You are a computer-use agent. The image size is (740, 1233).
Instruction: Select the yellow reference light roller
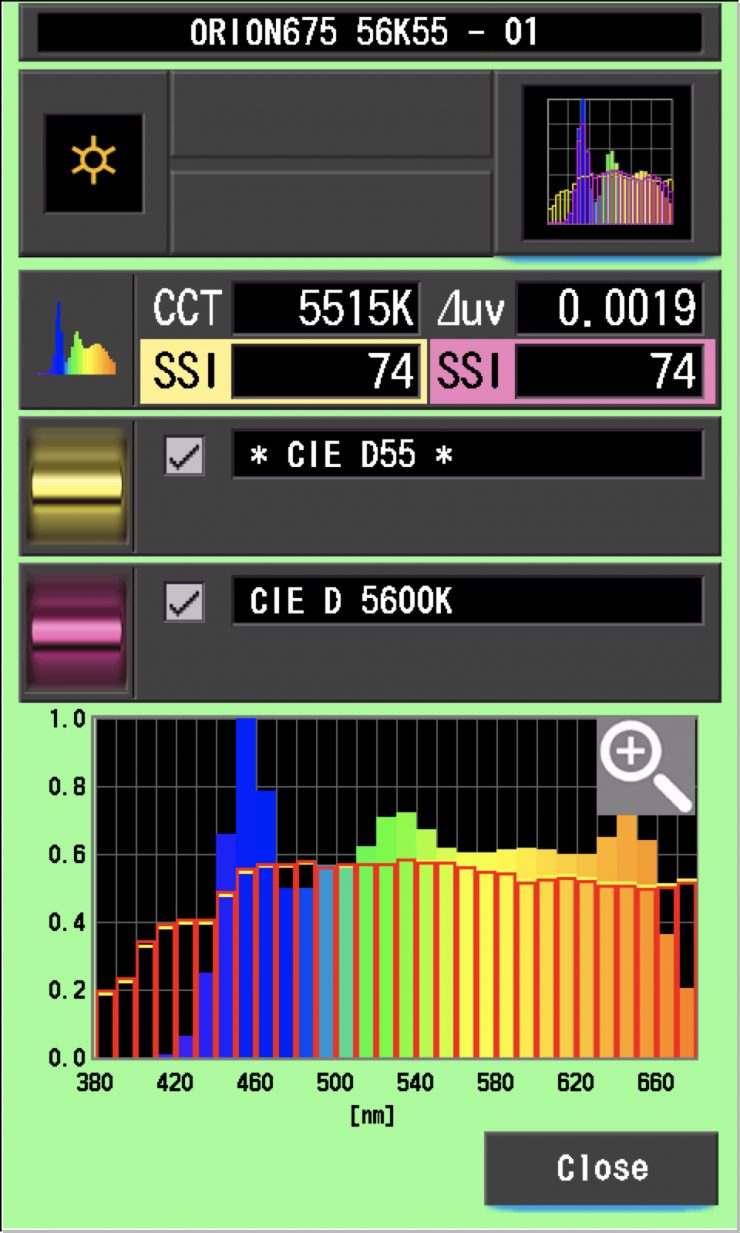pyautogui.click(x=77, y=485)
